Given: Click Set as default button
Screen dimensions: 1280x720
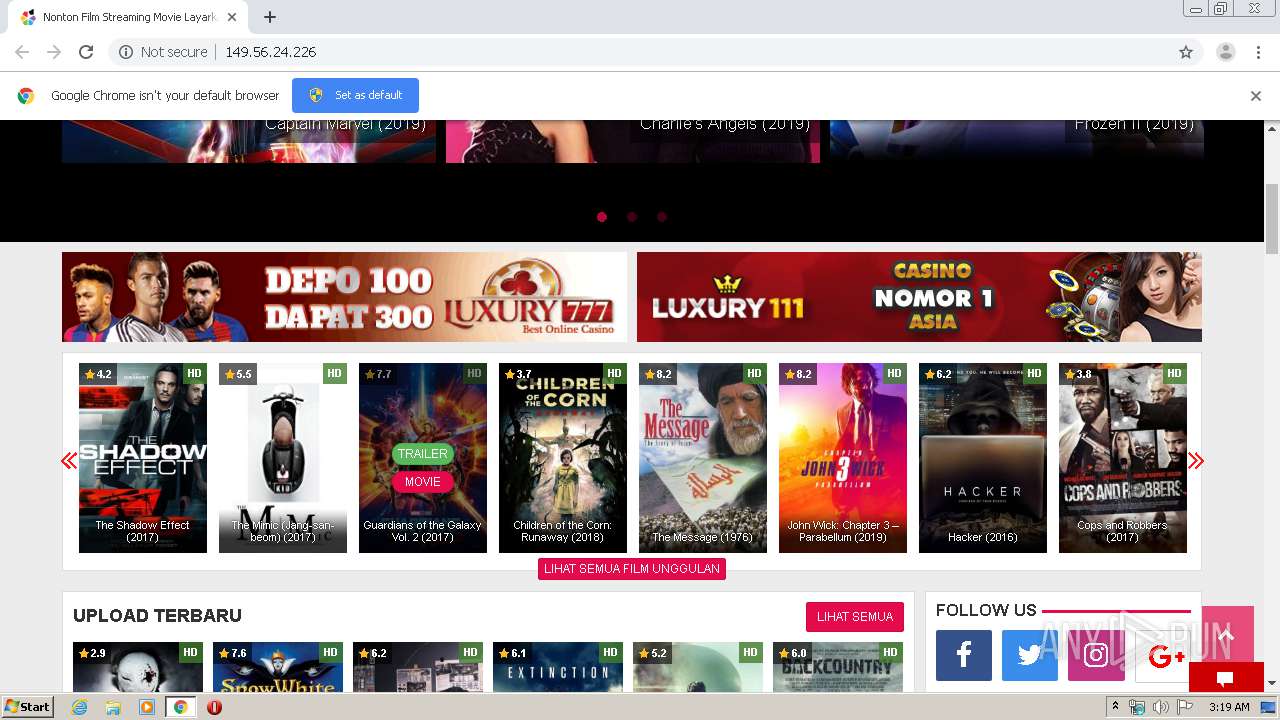Looking at the screenshot, I should [355, 95].
